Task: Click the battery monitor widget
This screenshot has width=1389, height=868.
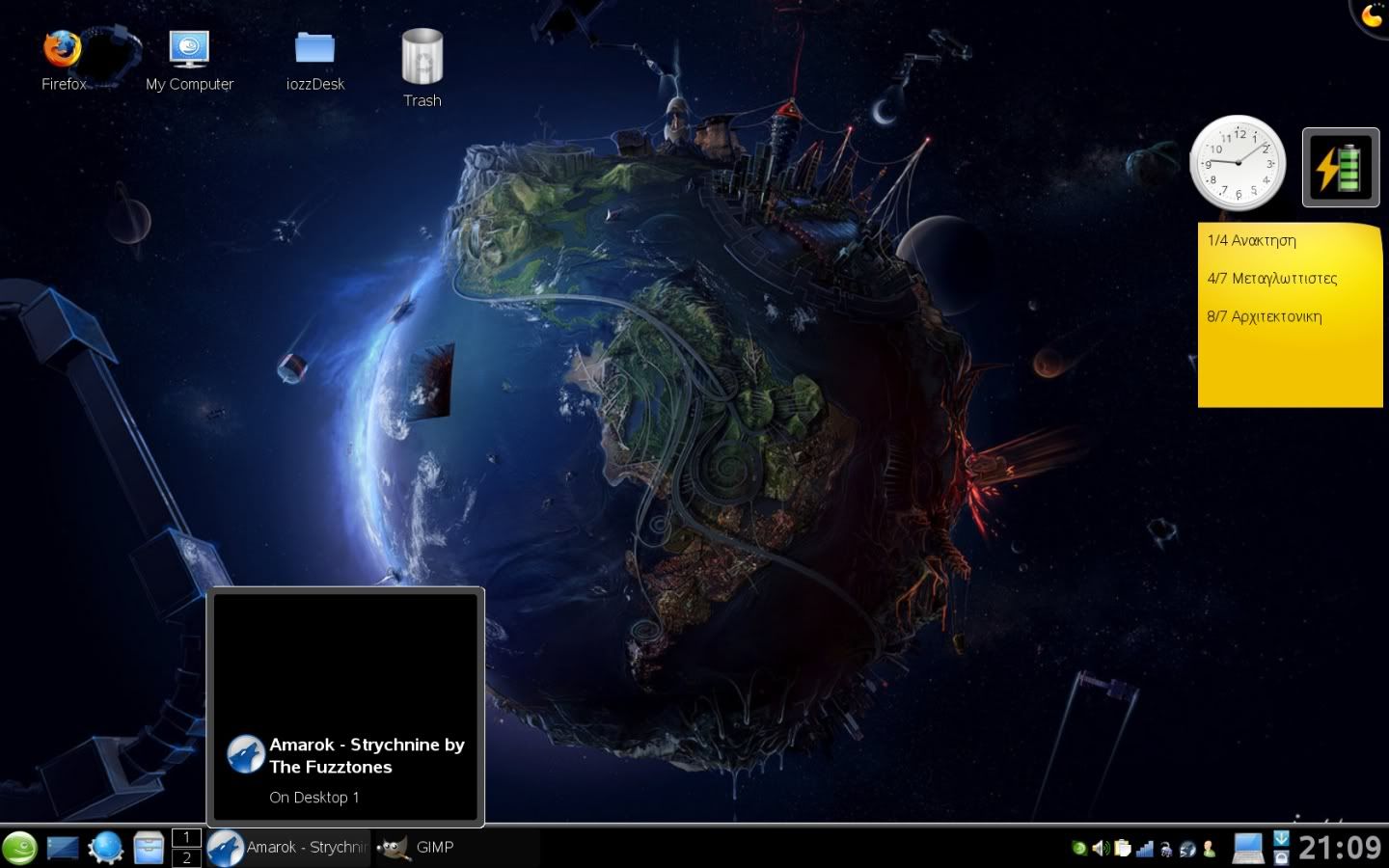Action: [x=1341, y=168]
